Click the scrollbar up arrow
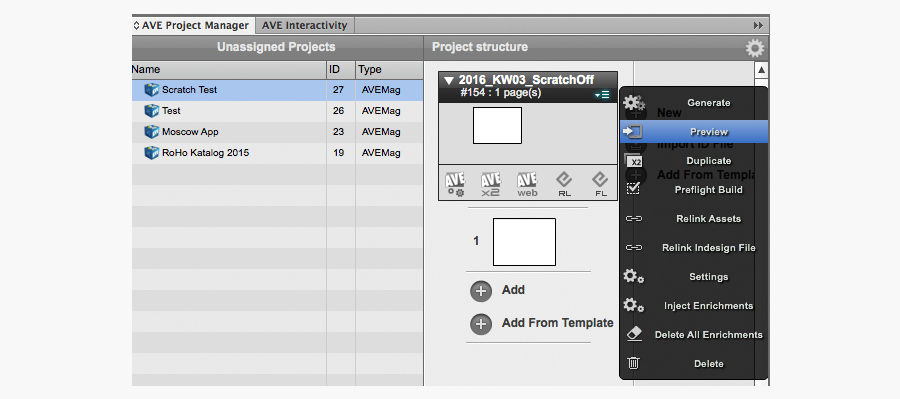Screen dimensions: 900x399 tap(761, 70)
